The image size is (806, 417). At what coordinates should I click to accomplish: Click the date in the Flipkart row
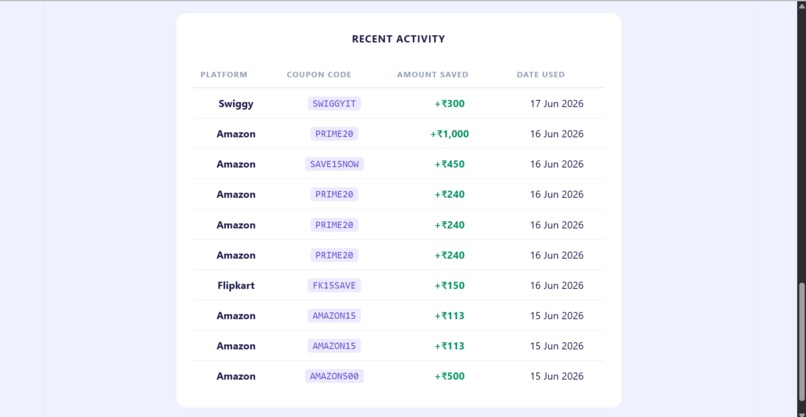tap(557, 285)
